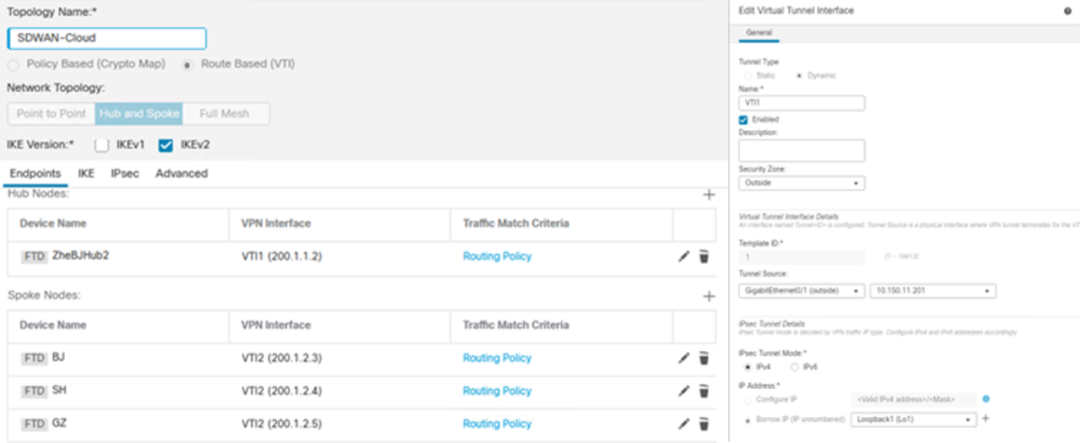Uncheck the IKEv2 checkbox

[x=166, y=145]
